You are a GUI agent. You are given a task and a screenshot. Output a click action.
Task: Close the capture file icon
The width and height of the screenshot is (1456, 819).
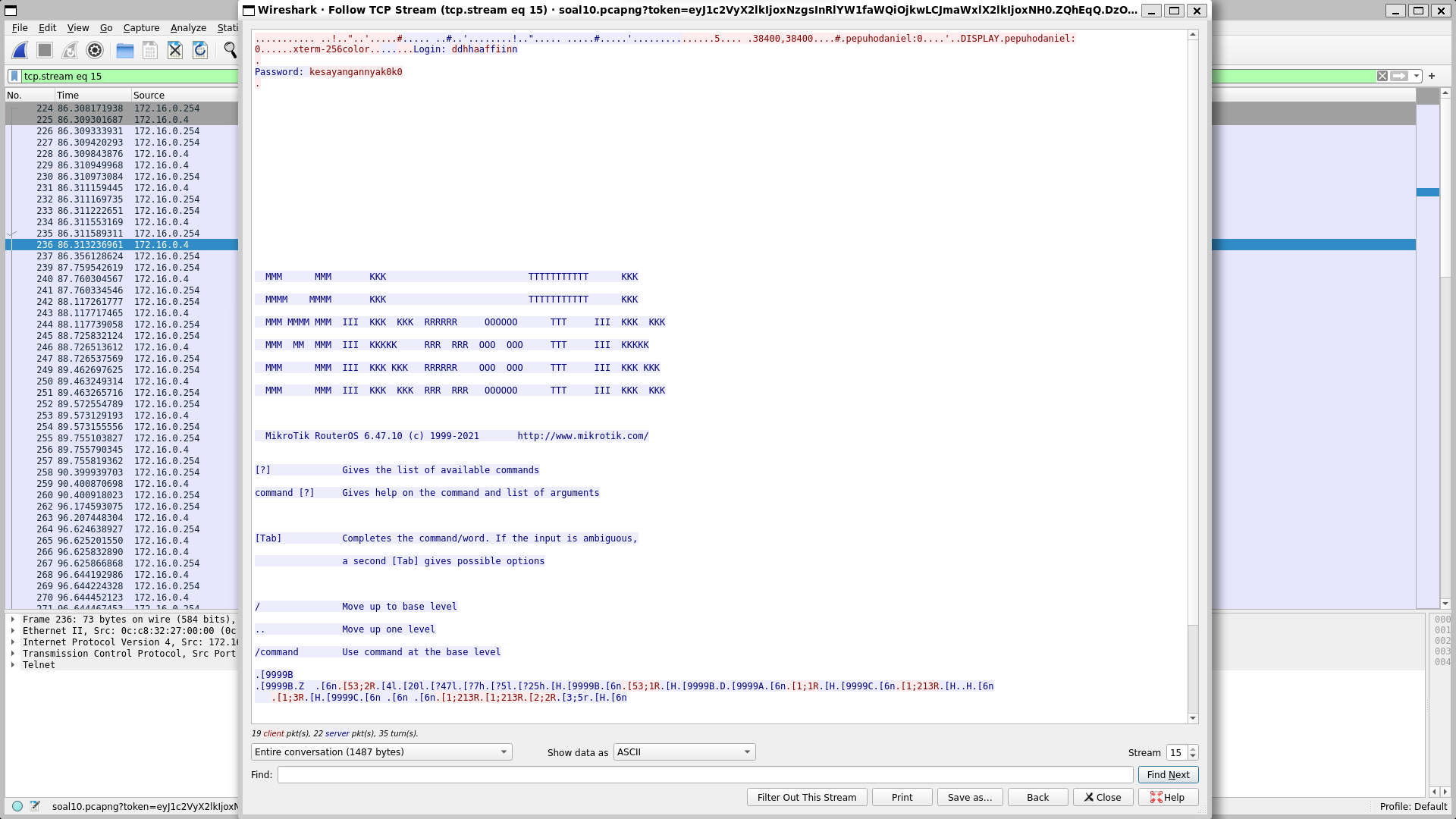click(x=175, y=51)
